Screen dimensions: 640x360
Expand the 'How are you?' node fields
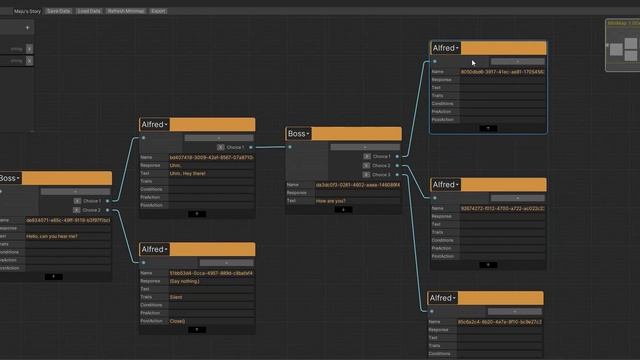pos(343,210)
